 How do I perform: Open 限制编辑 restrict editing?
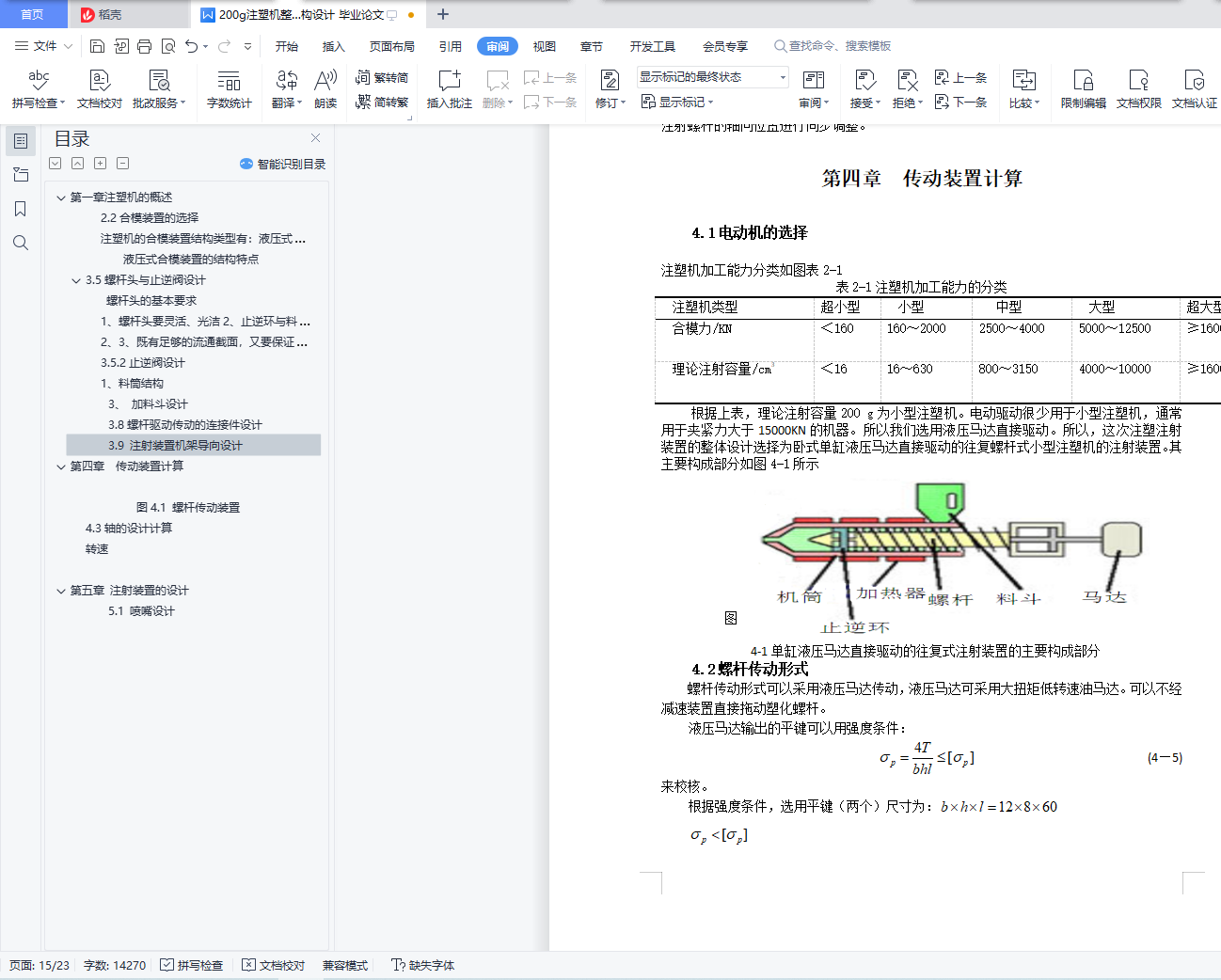[1084, 89]
